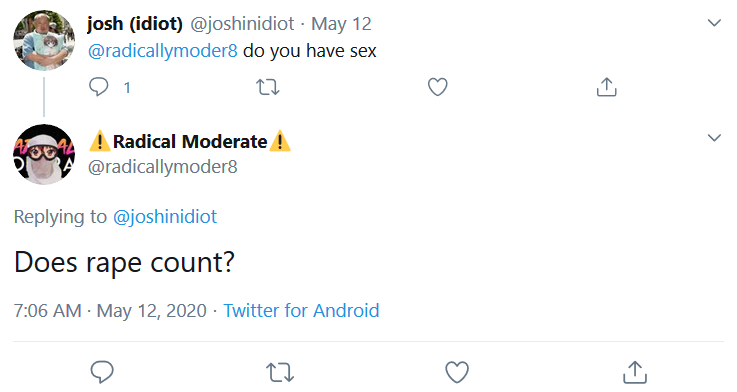Share josh's tweet

(606, 87)
